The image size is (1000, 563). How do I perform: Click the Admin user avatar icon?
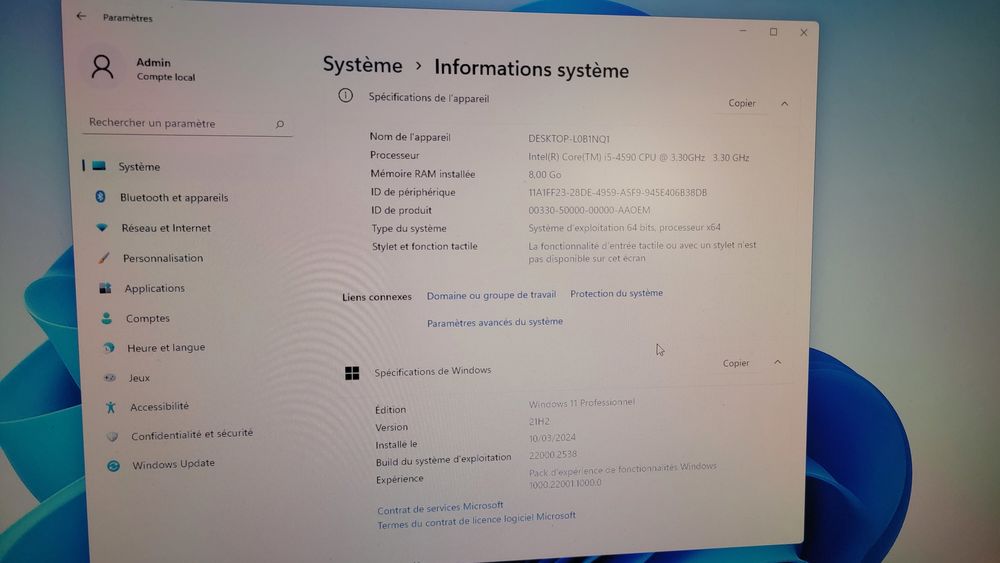[x=102, y=67]
